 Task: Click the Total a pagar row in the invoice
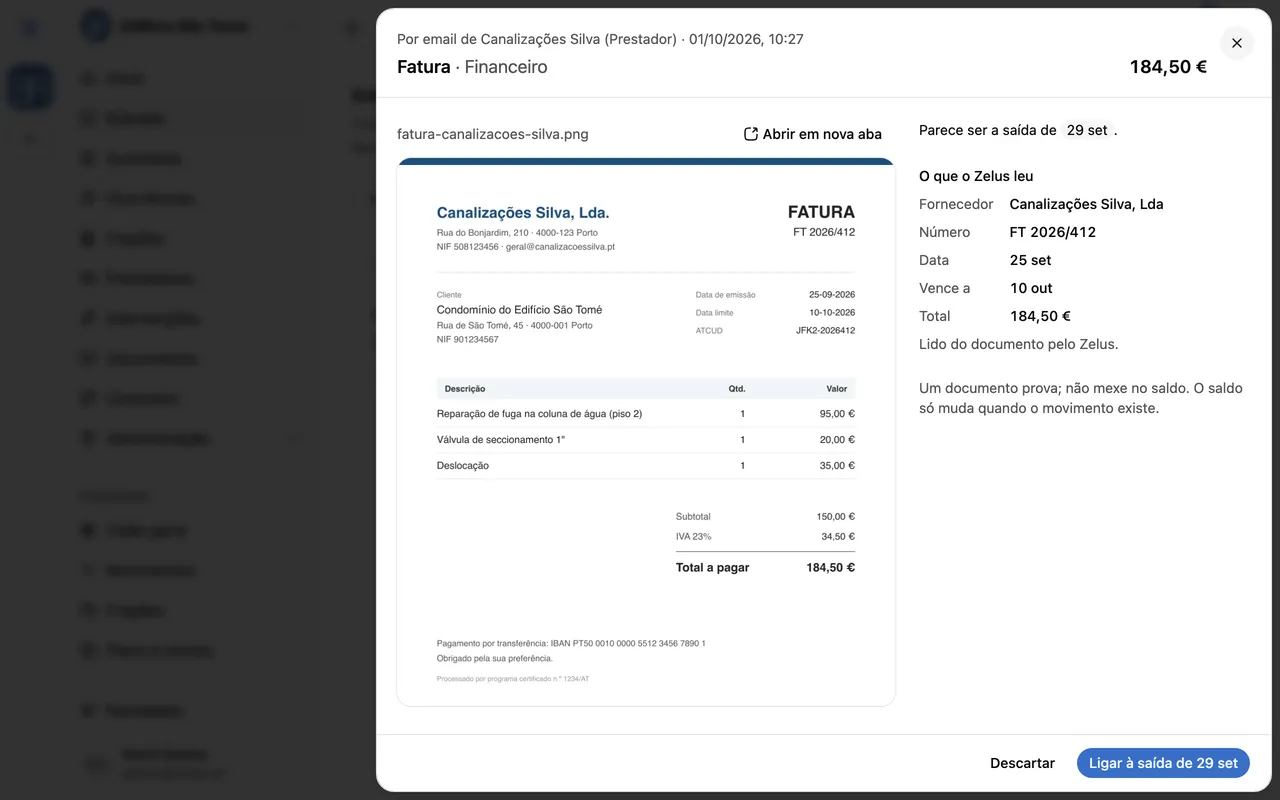[x=765, y=567]
